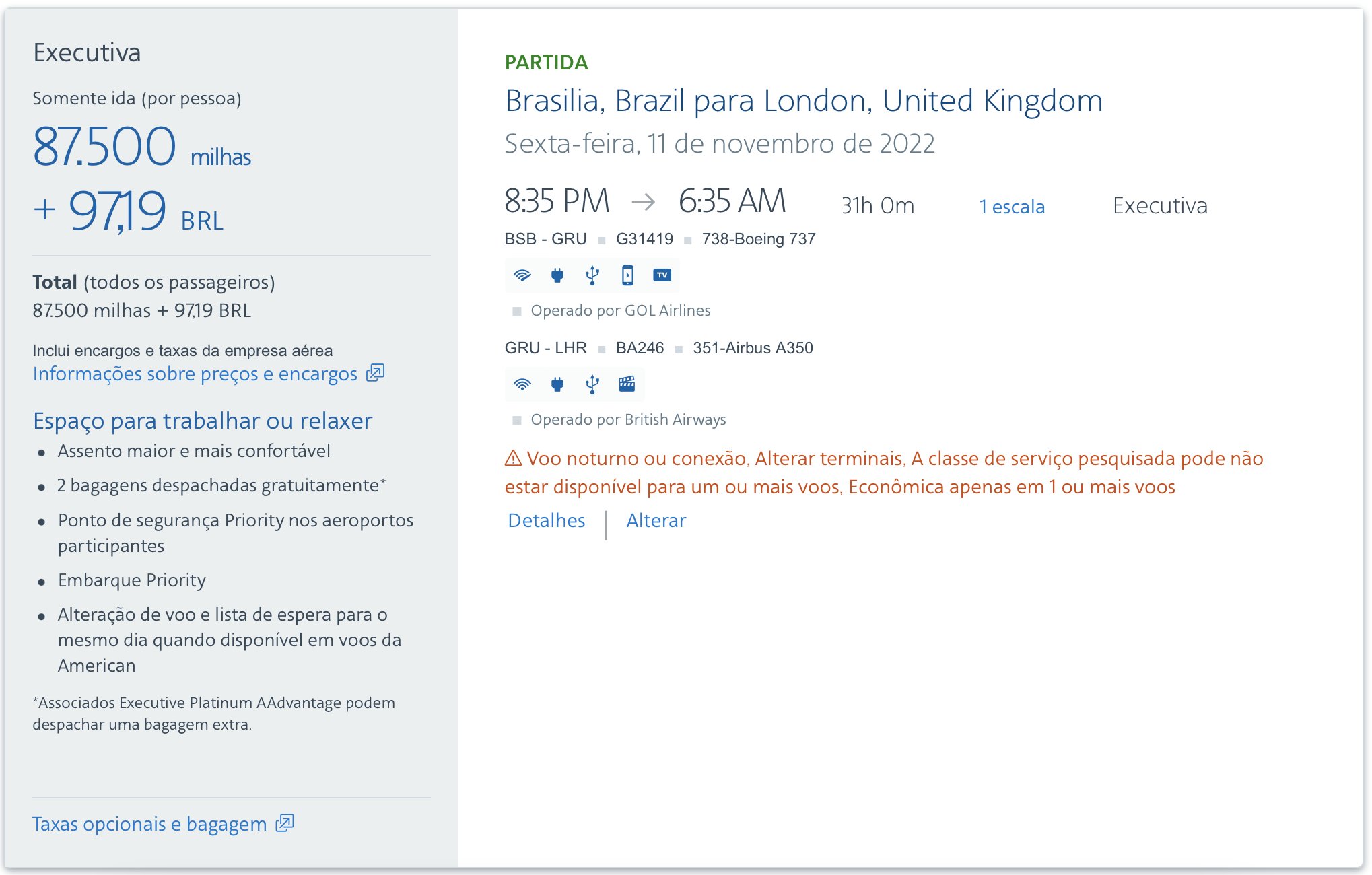Image resolution: width=1372 pixels, height=875 pixels.
Task: Open the Detalhes link
Action: pyautogui.click(x=546, y=520)
